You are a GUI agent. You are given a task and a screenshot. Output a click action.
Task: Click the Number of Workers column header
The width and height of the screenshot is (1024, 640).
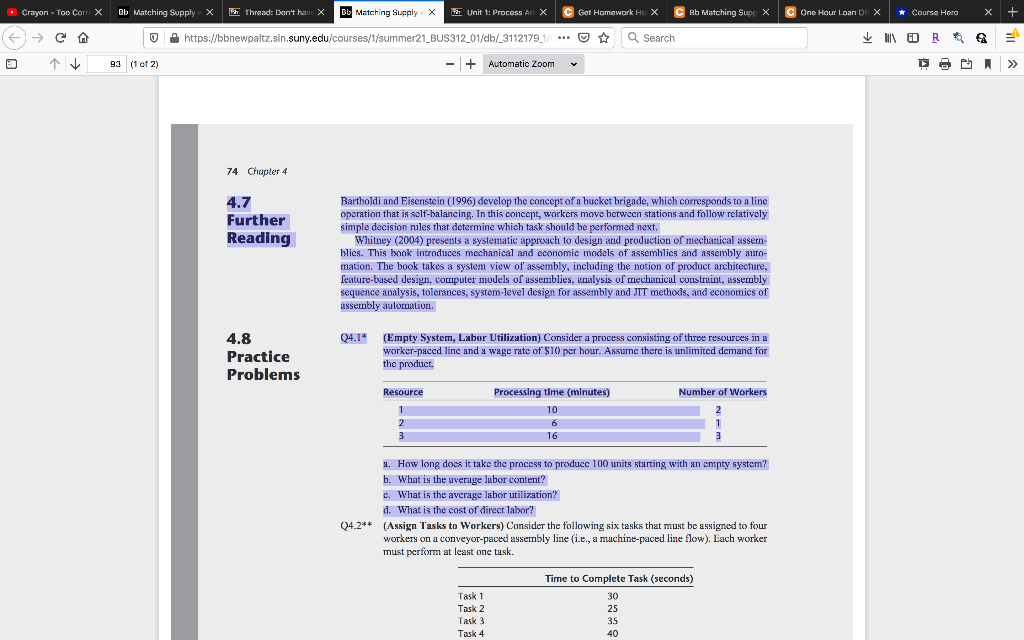click(x=722, y=392)
